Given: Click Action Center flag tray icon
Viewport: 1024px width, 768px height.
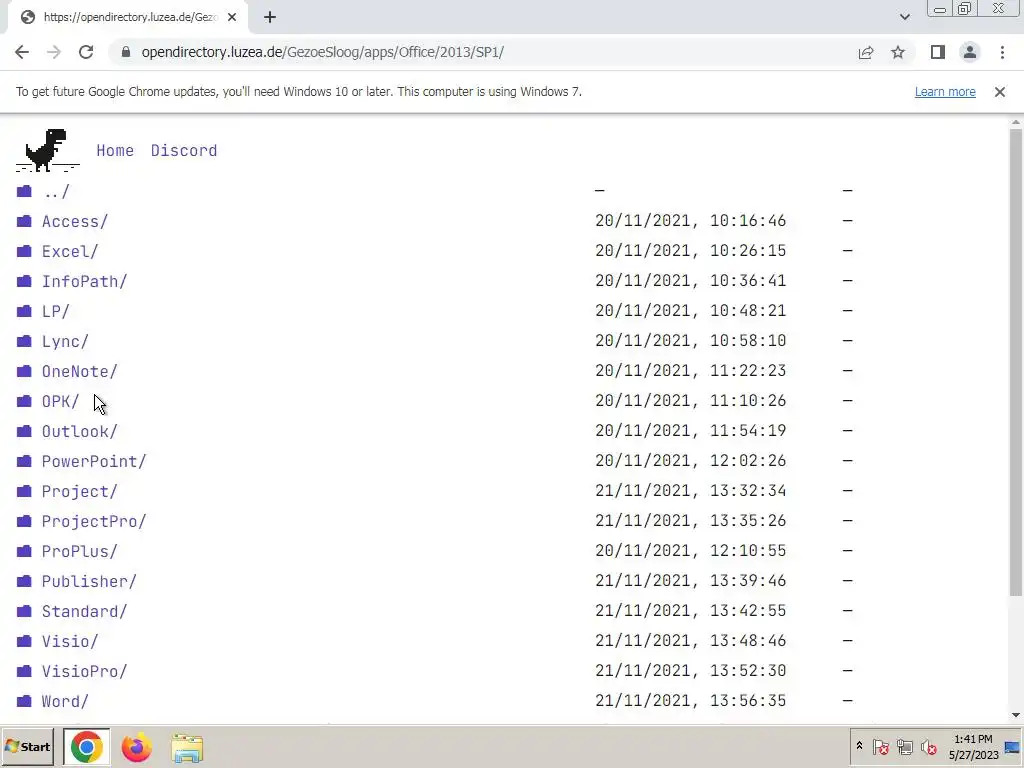Looking at the screenshot, I should pos(880,746).
